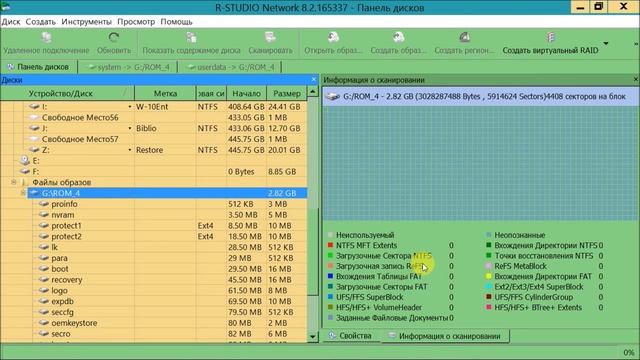This screenshot has width=640, height=360.
Task: Click the disk list scroll down arrow
Action: [x=312, y=337]
